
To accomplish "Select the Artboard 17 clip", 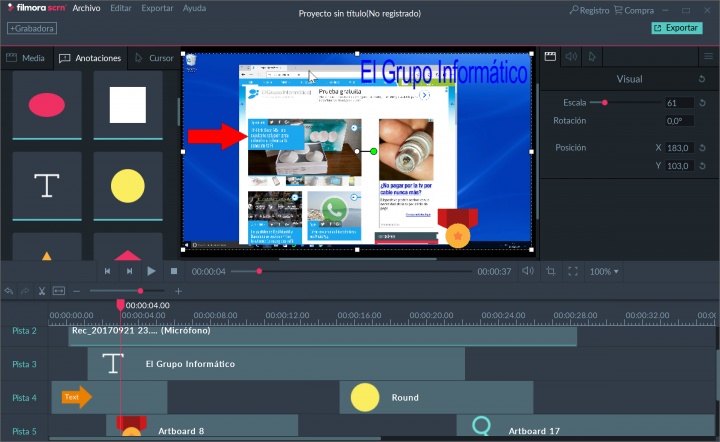I will point(586,425).
